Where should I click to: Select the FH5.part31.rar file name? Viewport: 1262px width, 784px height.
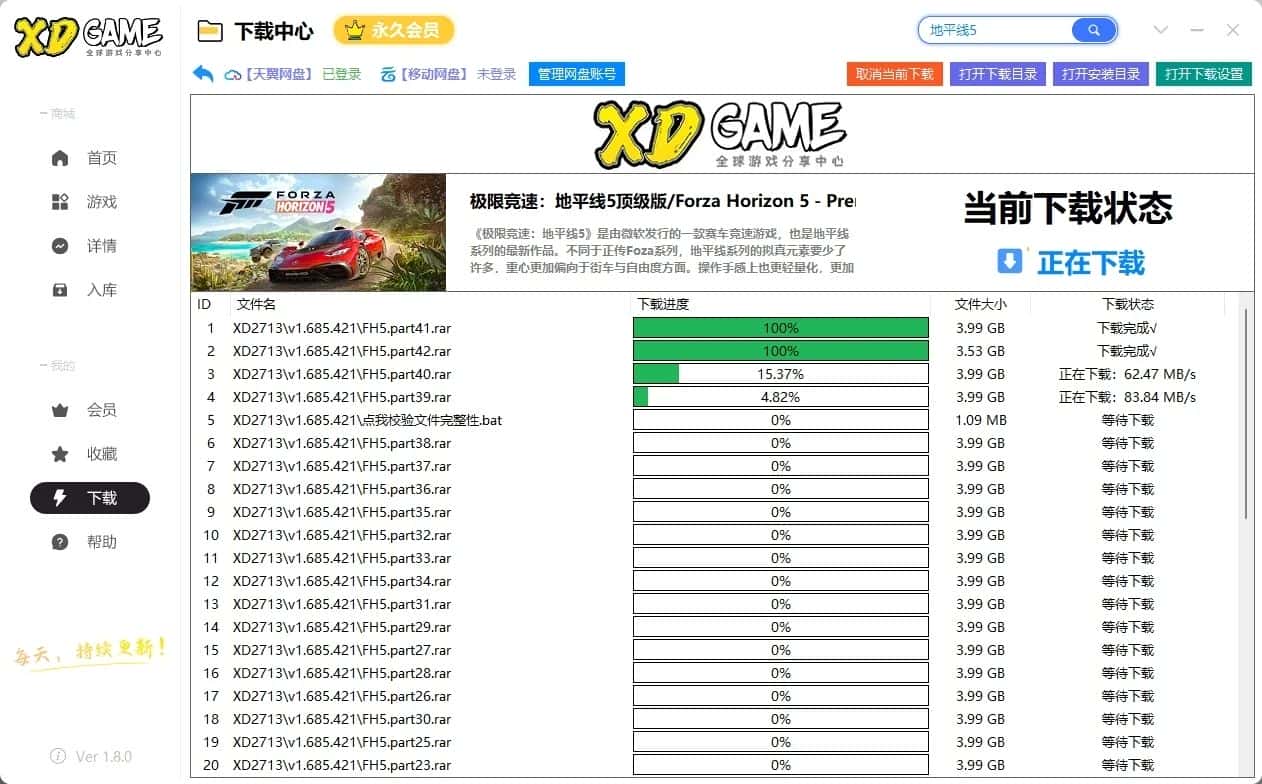tap(342, 604)
